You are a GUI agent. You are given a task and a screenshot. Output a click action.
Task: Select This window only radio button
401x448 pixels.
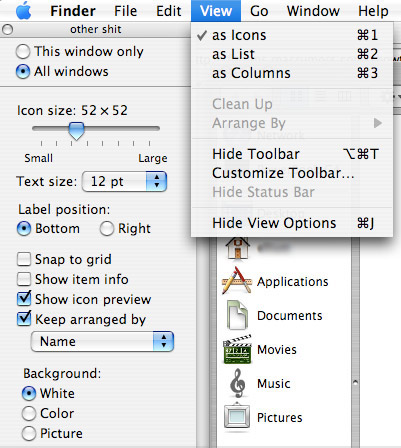pos(23,51)
